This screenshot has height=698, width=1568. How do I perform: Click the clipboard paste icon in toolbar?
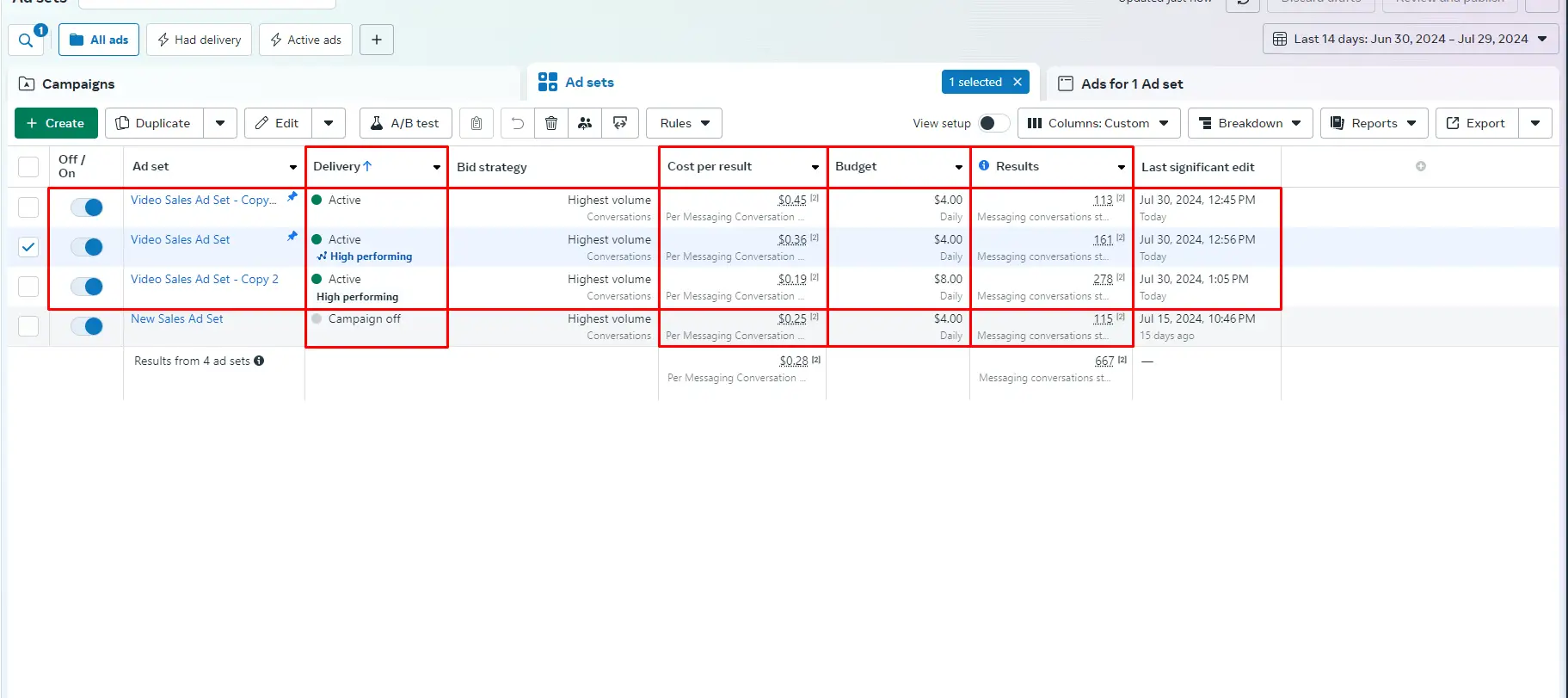tap(477, 123)
